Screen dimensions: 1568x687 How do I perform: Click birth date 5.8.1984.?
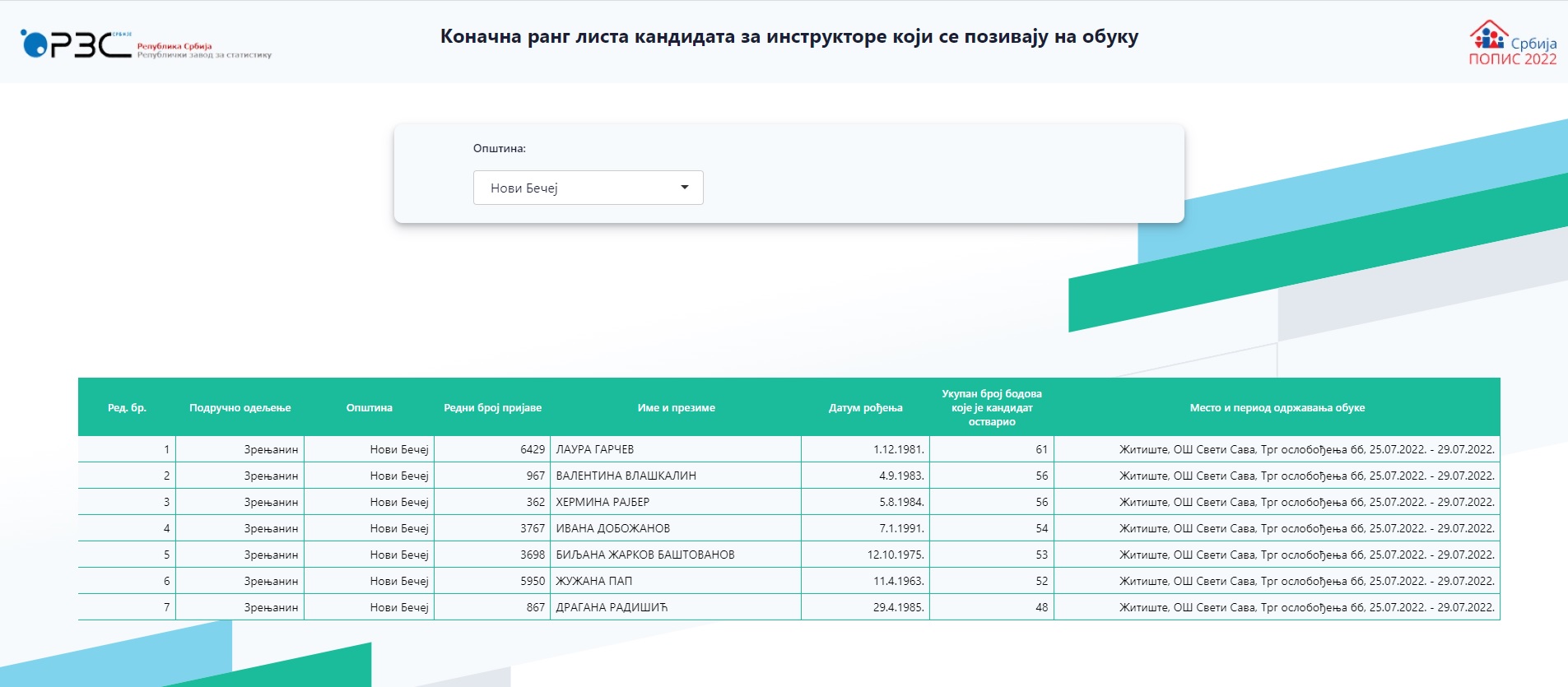click(901, 502)
